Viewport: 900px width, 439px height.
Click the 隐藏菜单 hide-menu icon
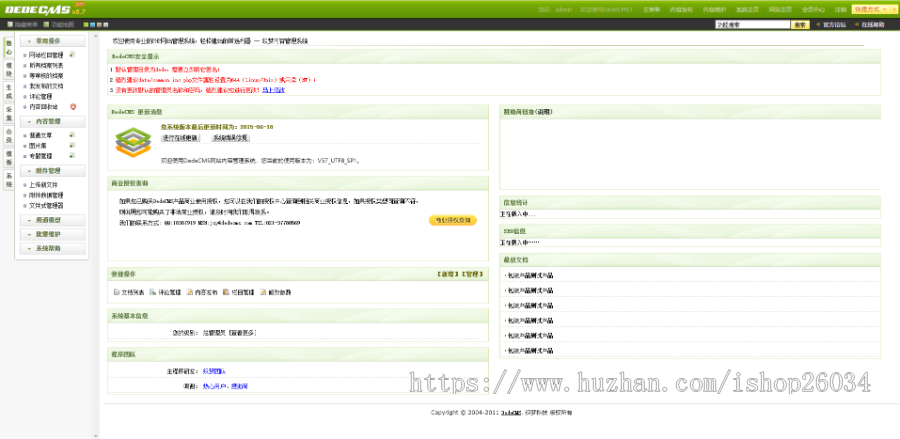tap(10, 25)
